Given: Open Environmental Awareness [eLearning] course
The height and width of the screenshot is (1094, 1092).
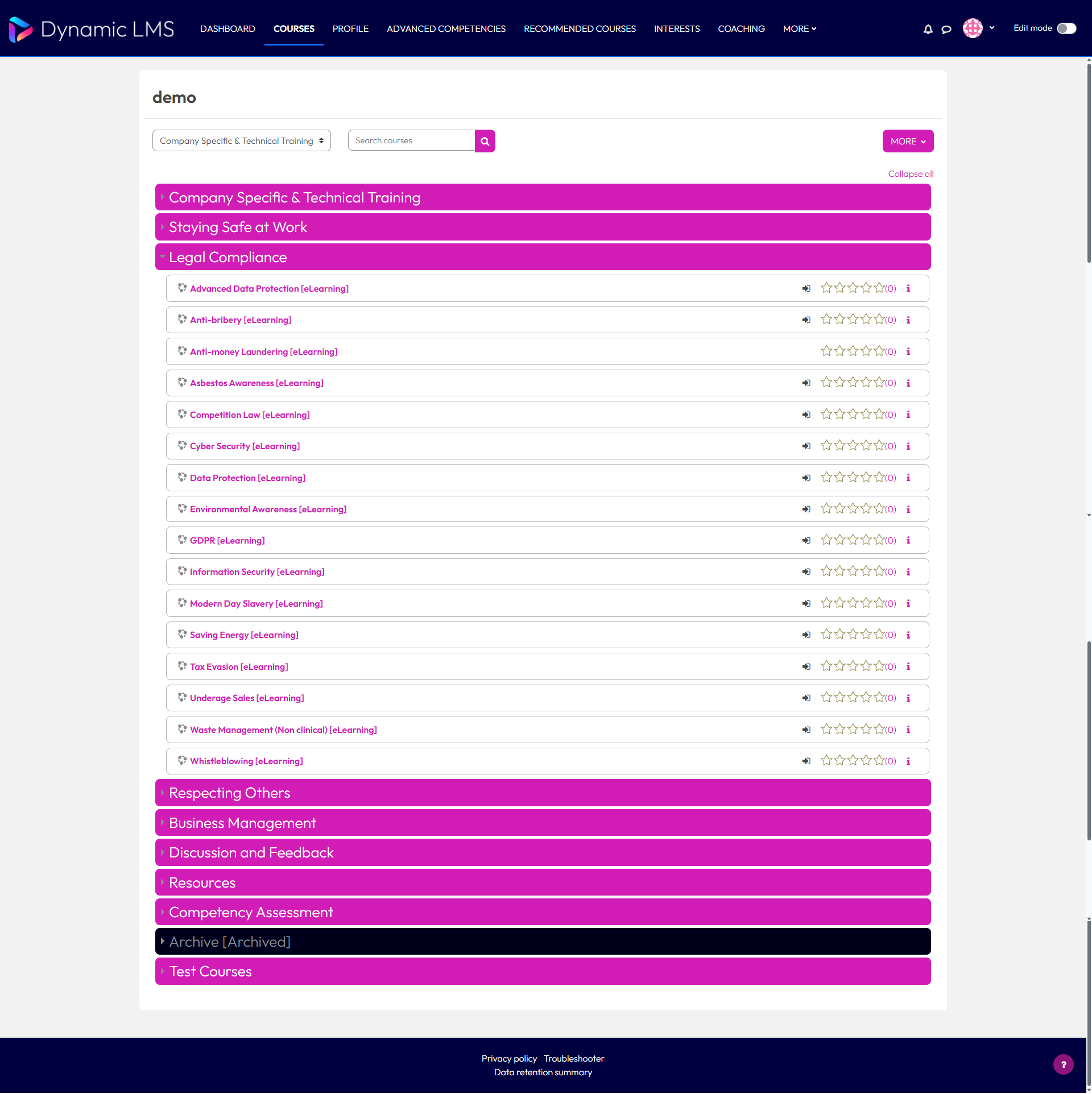Looking at the screenshot, I should (268, 509).
